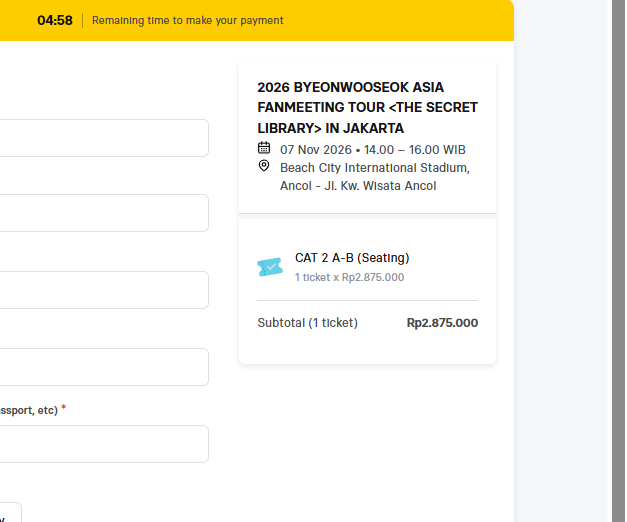This screenshot has height=522, width=627.
Task: Click the gray vertical scrollbar on the right
Action: (618, 261)
